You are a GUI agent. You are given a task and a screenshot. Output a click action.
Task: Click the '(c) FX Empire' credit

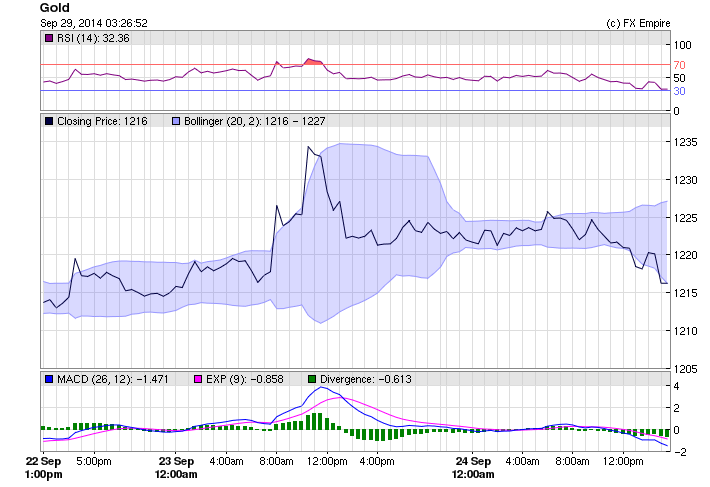coord(638,23)
